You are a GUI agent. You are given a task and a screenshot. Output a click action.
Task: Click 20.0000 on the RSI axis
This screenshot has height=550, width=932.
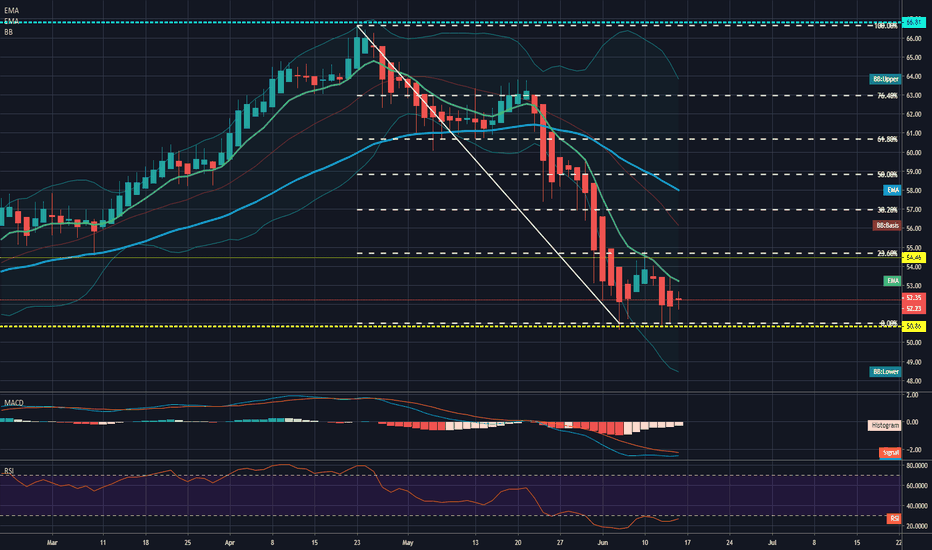[917, 526]
